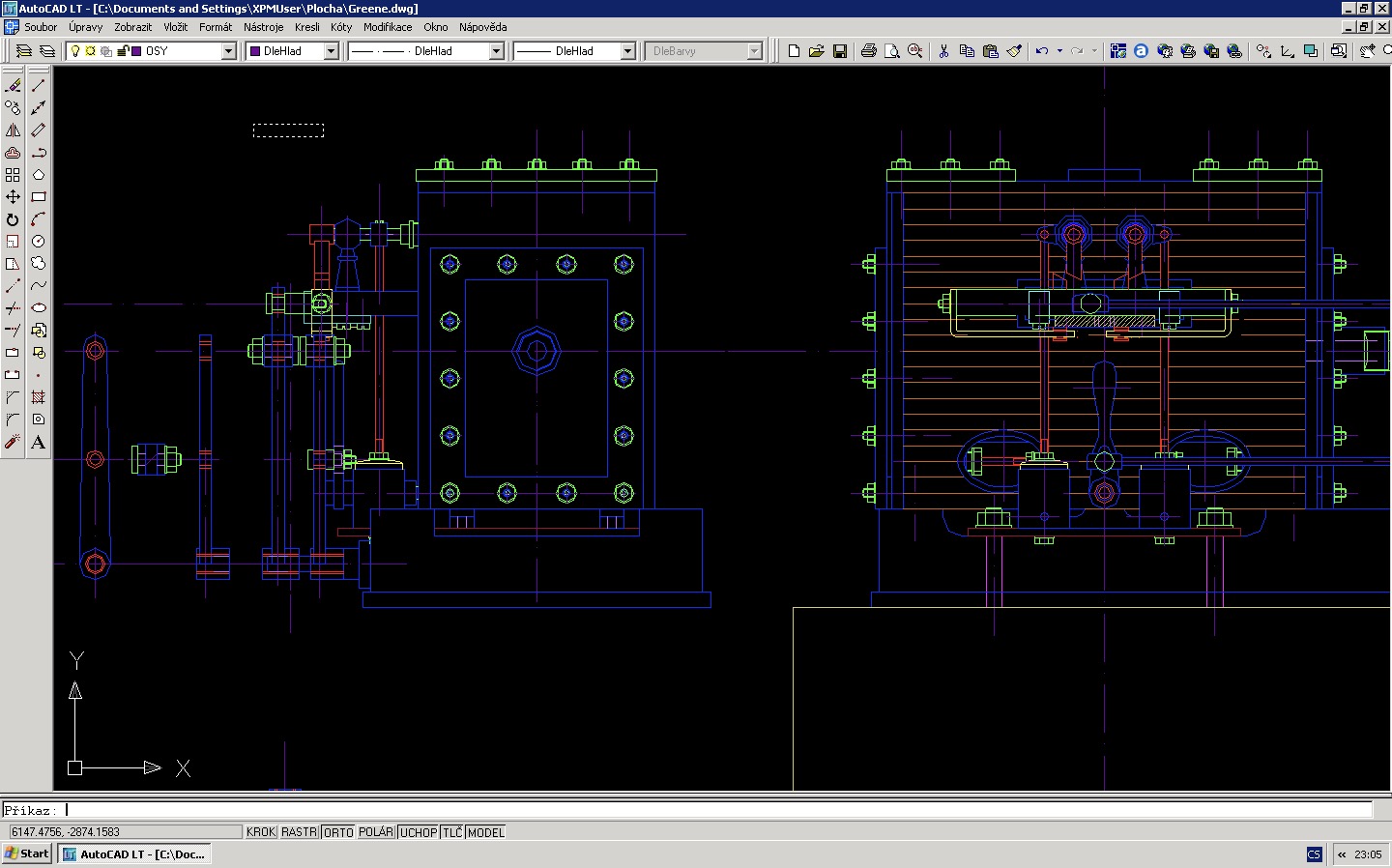Click the Match Properties paintbrush icon
1392x868 pixels.
[x=1014, y=51]
